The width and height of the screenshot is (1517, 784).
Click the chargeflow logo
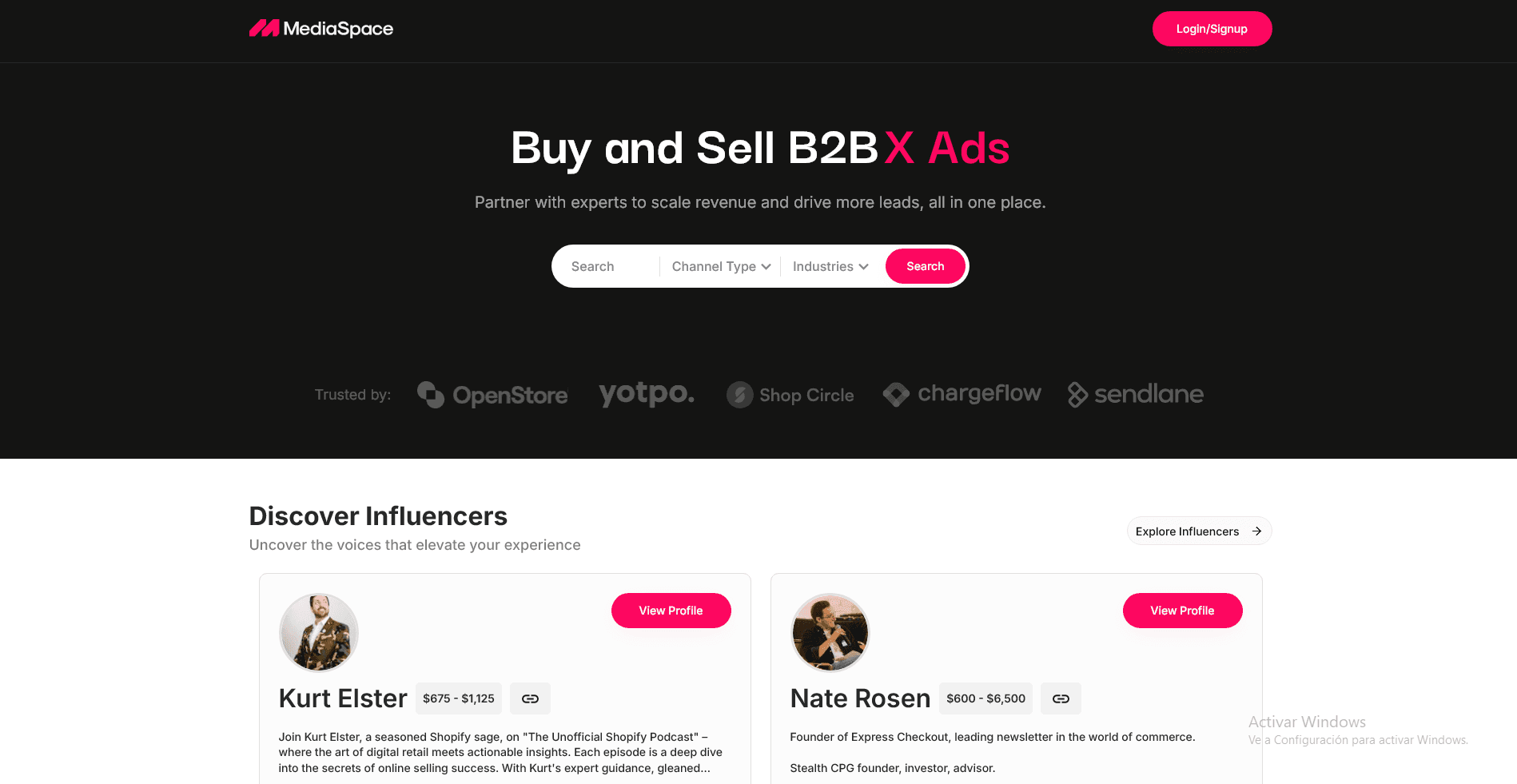click(962, 394)
